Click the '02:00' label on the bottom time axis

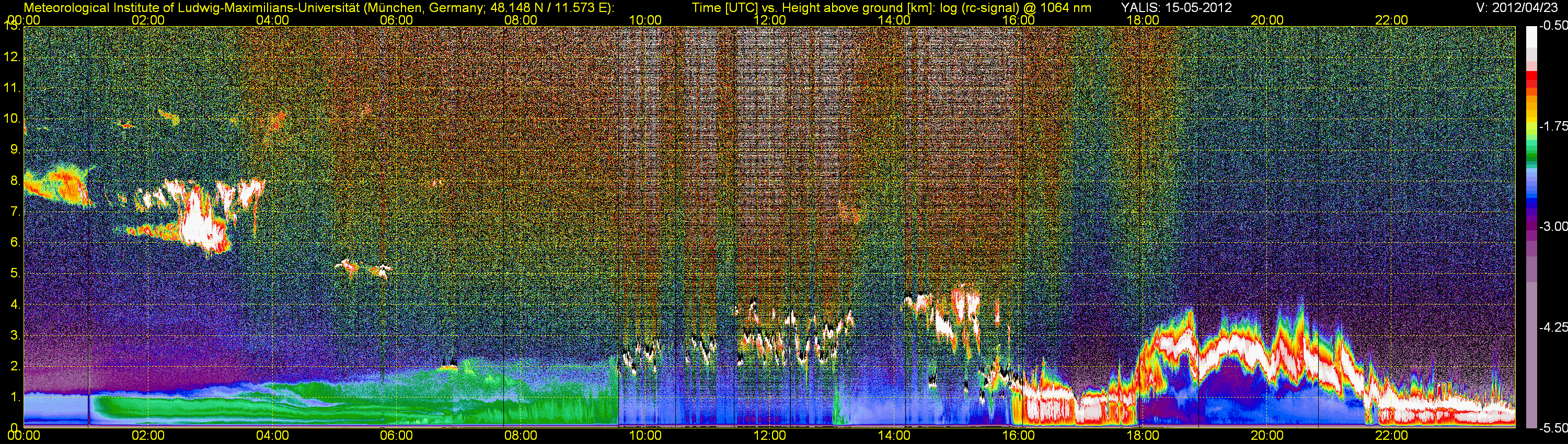[x=148, y=436]
